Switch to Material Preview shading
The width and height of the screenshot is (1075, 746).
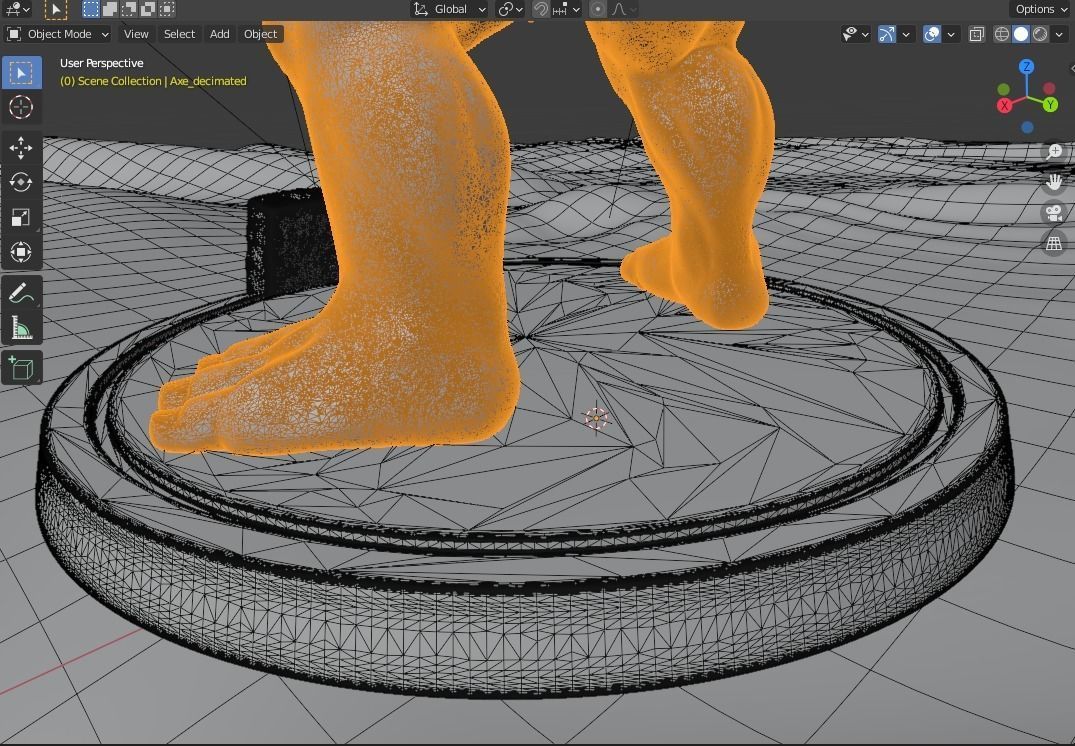click(1040, 34)
